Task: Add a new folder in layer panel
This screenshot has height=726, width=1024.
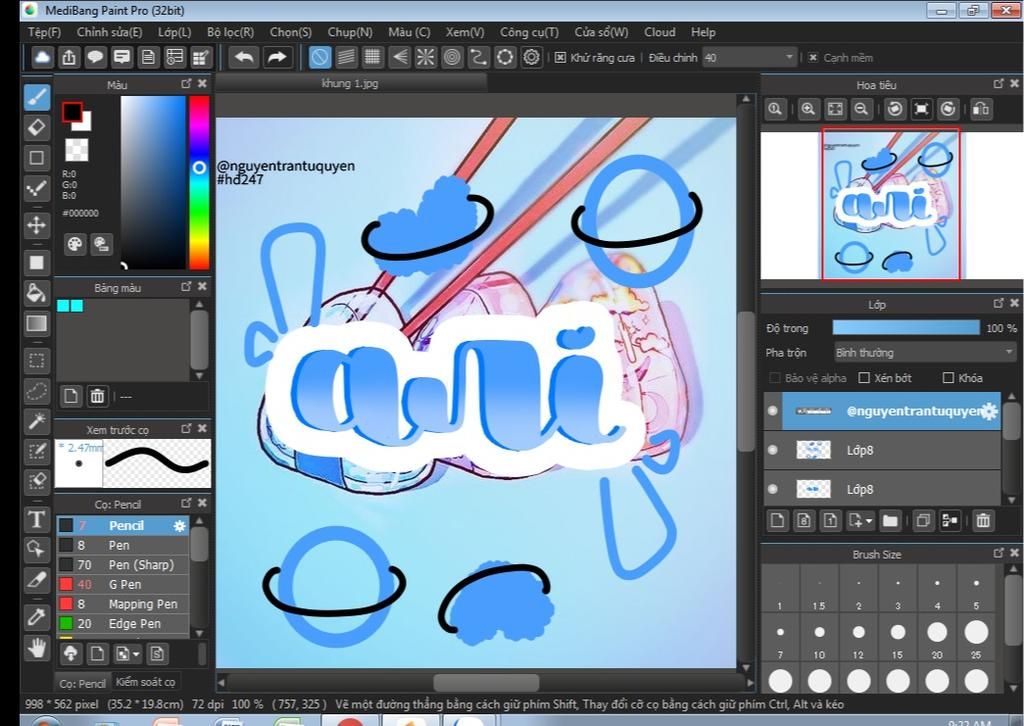Action: 890,520
